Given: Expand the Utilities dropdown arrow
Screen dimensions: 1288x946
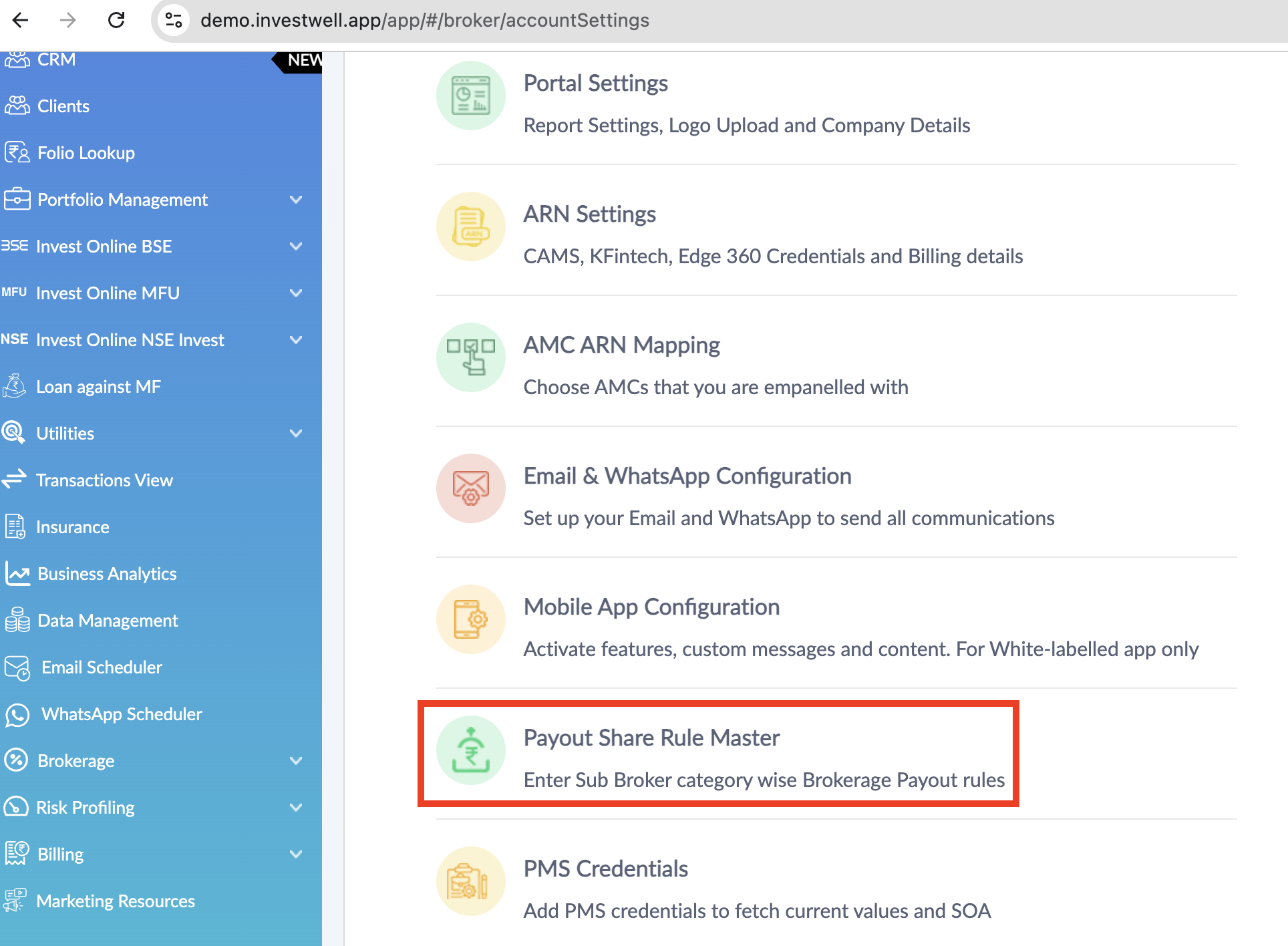Looking at the screenshot, I should click(296, 434).
